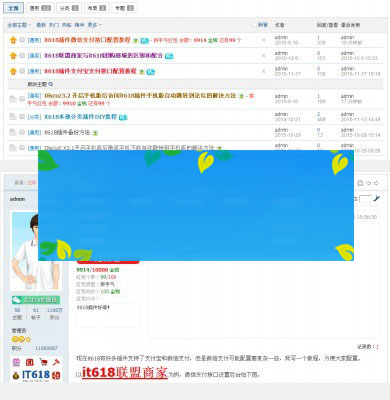
Task: Enable the new-window checkbox in list header
Action: coord(254,25)
